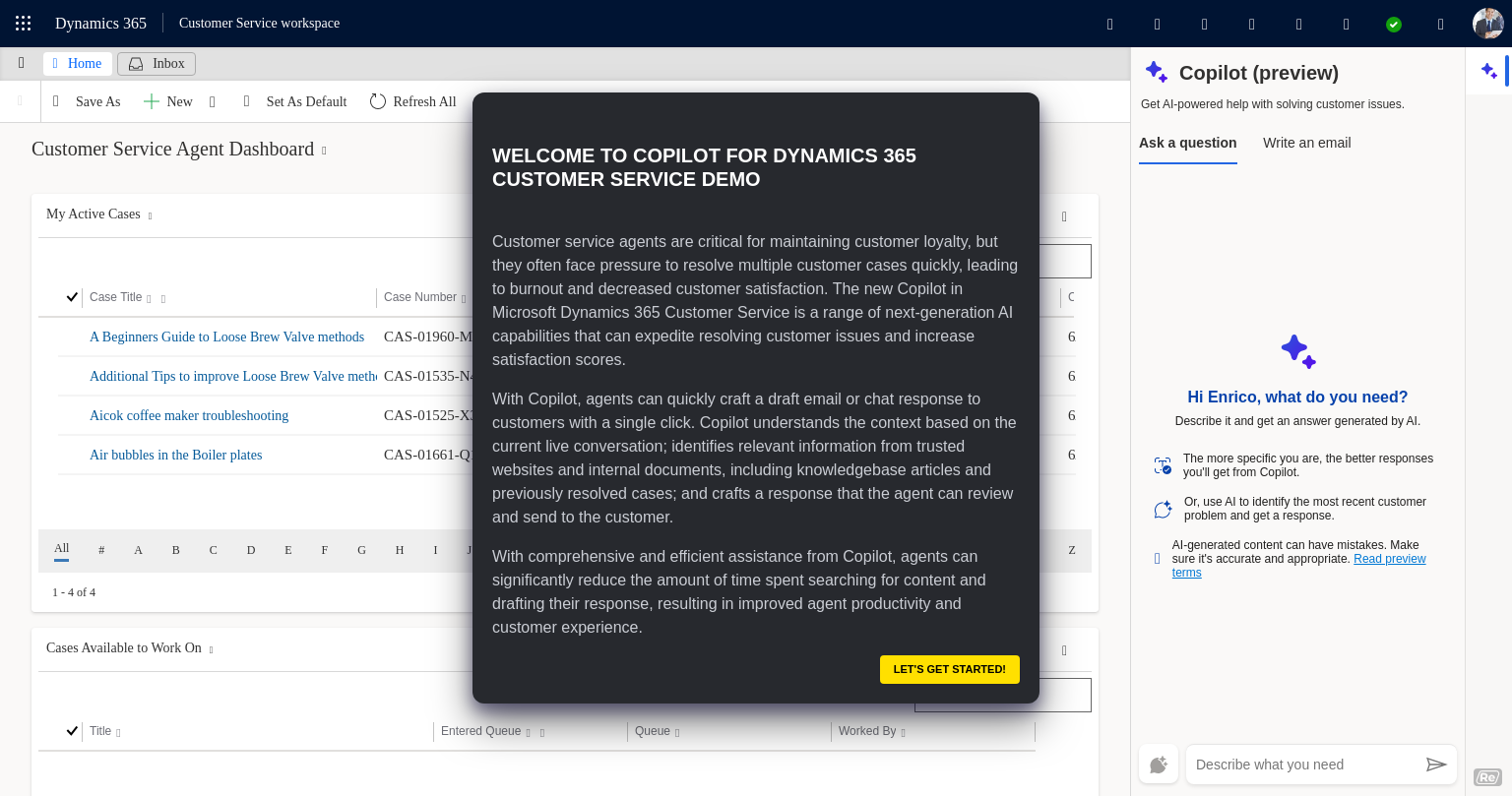
Task: Click the Refresh All toolbar icon
Action: click(378, 101)
